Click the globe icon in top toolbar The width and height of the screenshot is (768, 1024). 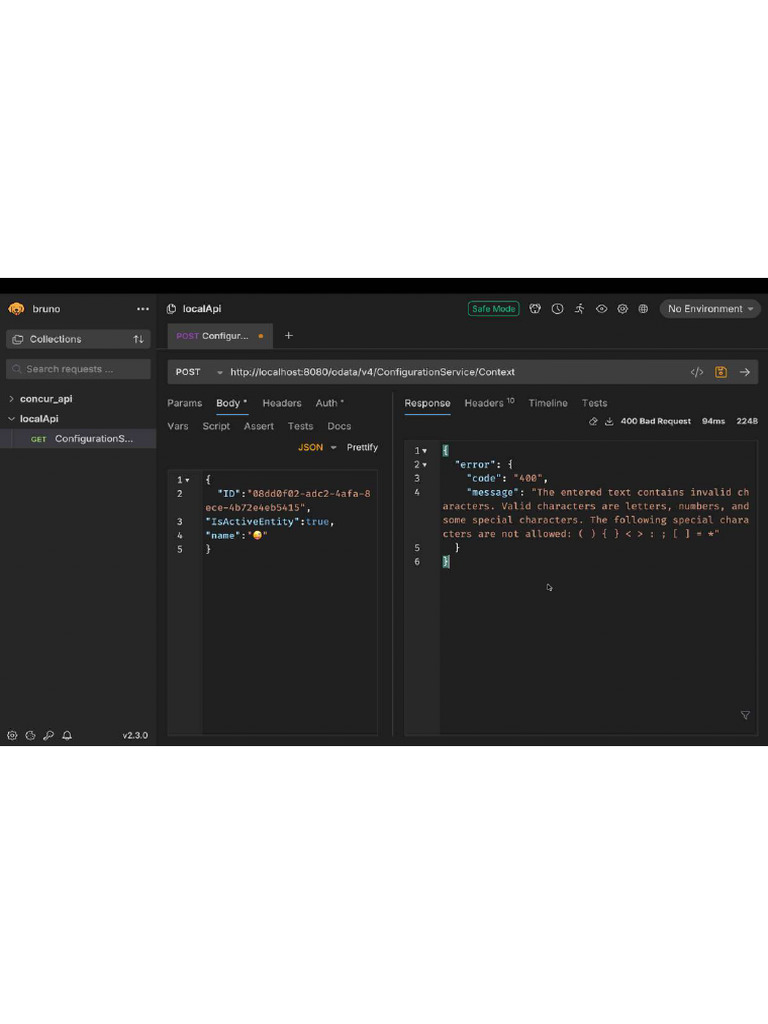pos(643,309)
